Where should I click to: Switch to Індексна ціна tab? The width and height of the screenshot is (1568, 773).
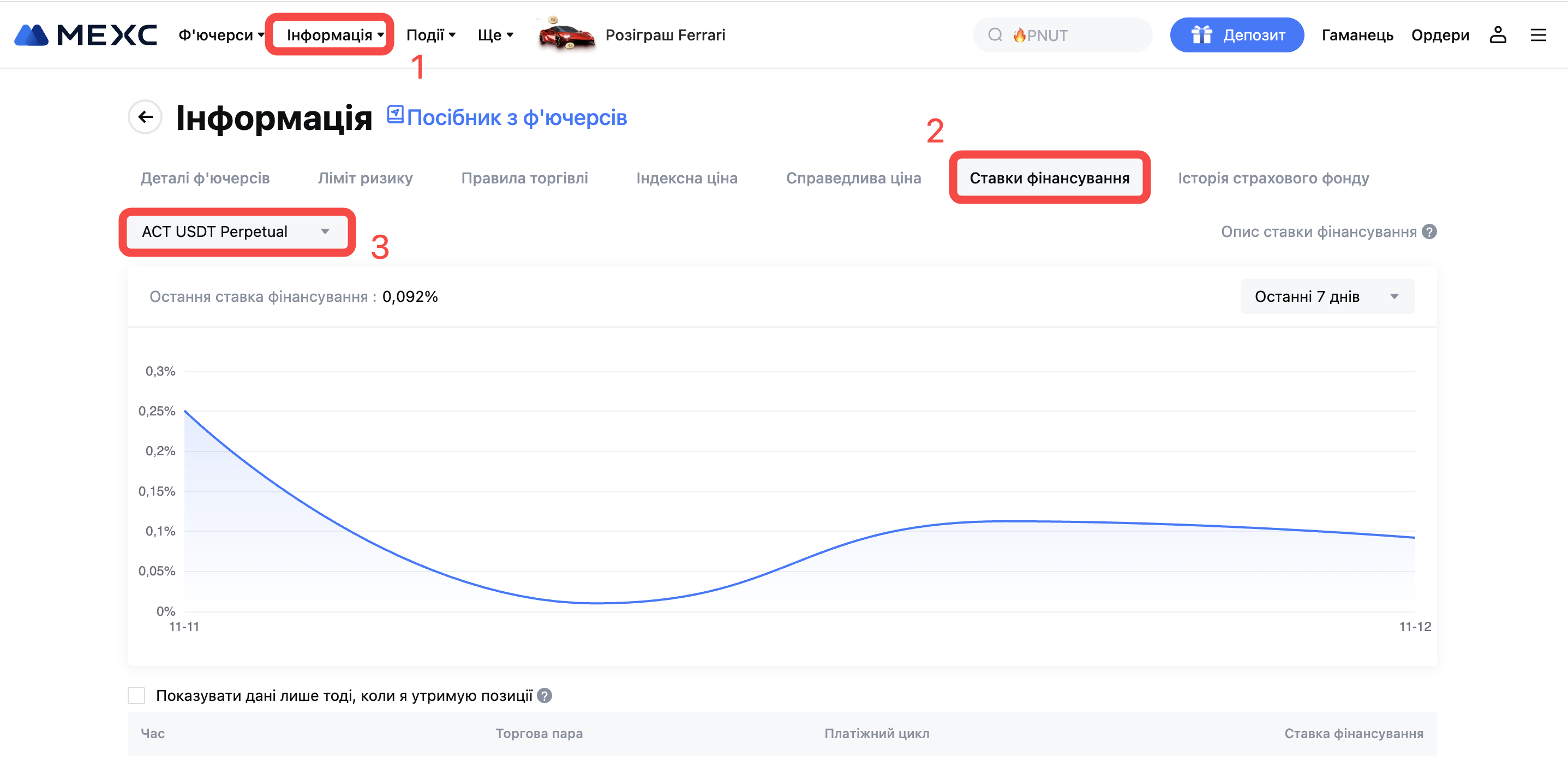tap(686, 179)
